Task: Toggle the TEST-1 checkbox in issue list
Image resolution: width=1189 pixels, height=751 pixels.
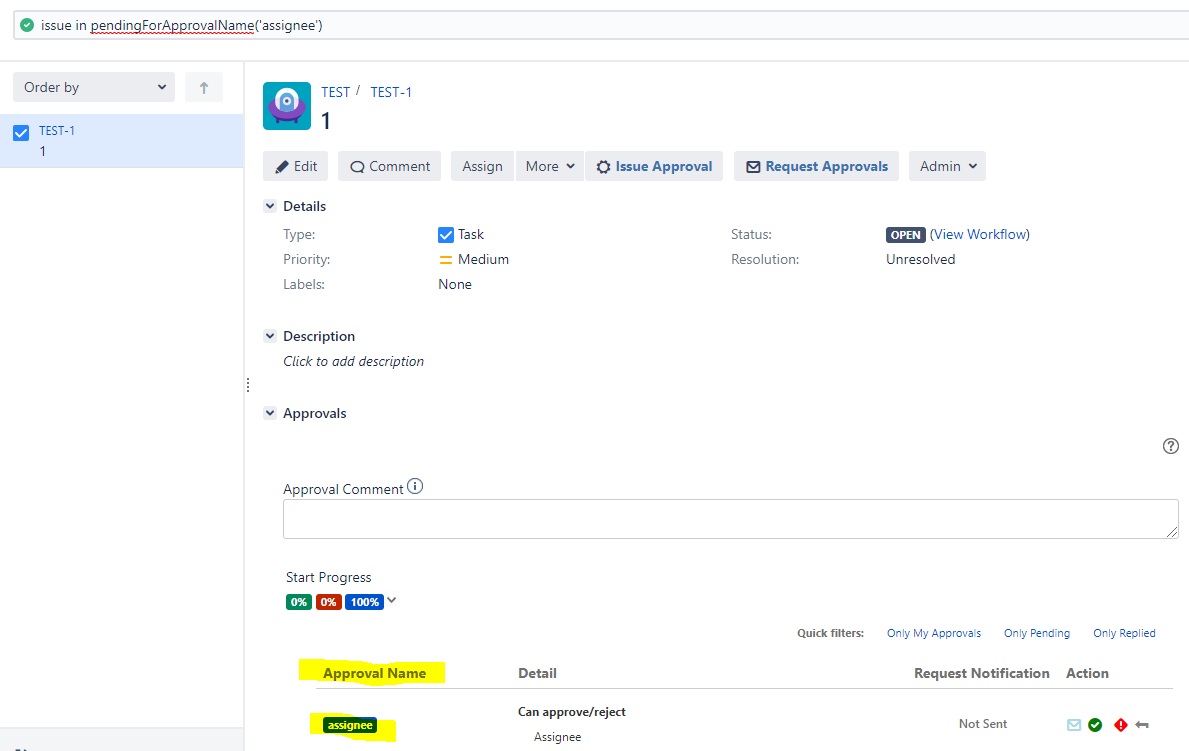Action: (21, 133)
